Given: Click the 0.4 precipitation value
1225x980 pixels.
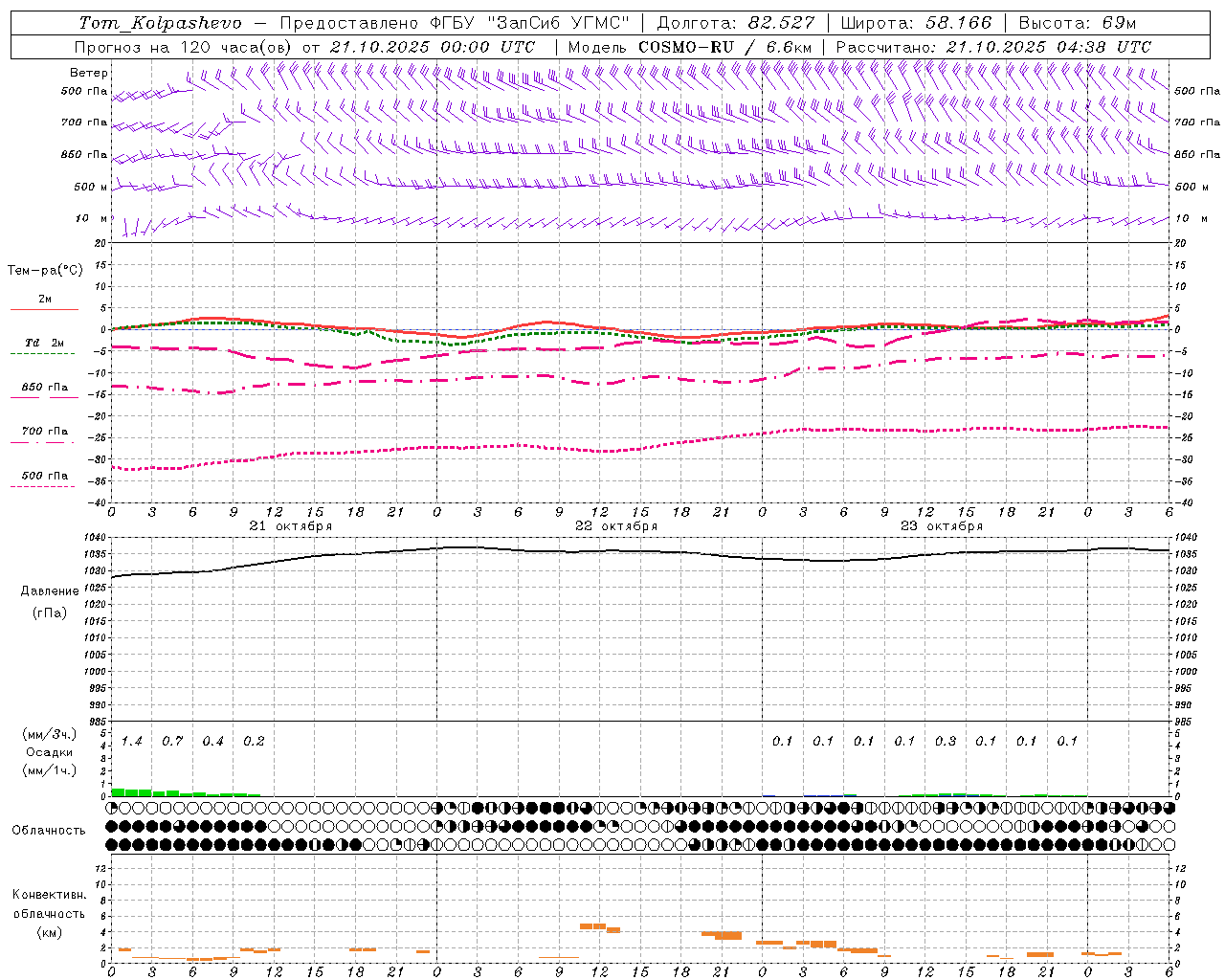Looking at the screenshot, I should tap(212, 741).
